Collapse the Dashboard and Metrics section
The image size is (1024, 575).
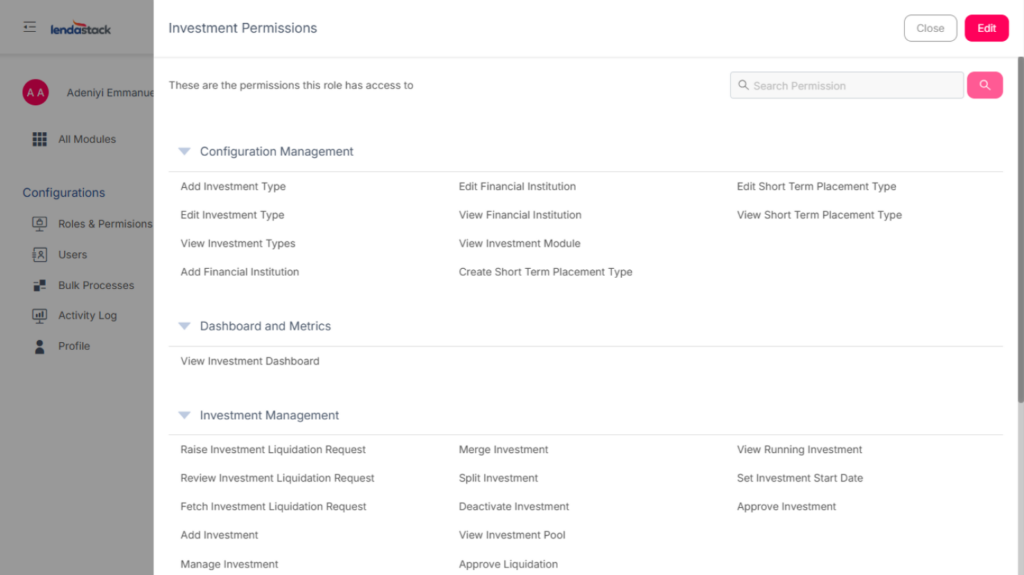(184, 326)
